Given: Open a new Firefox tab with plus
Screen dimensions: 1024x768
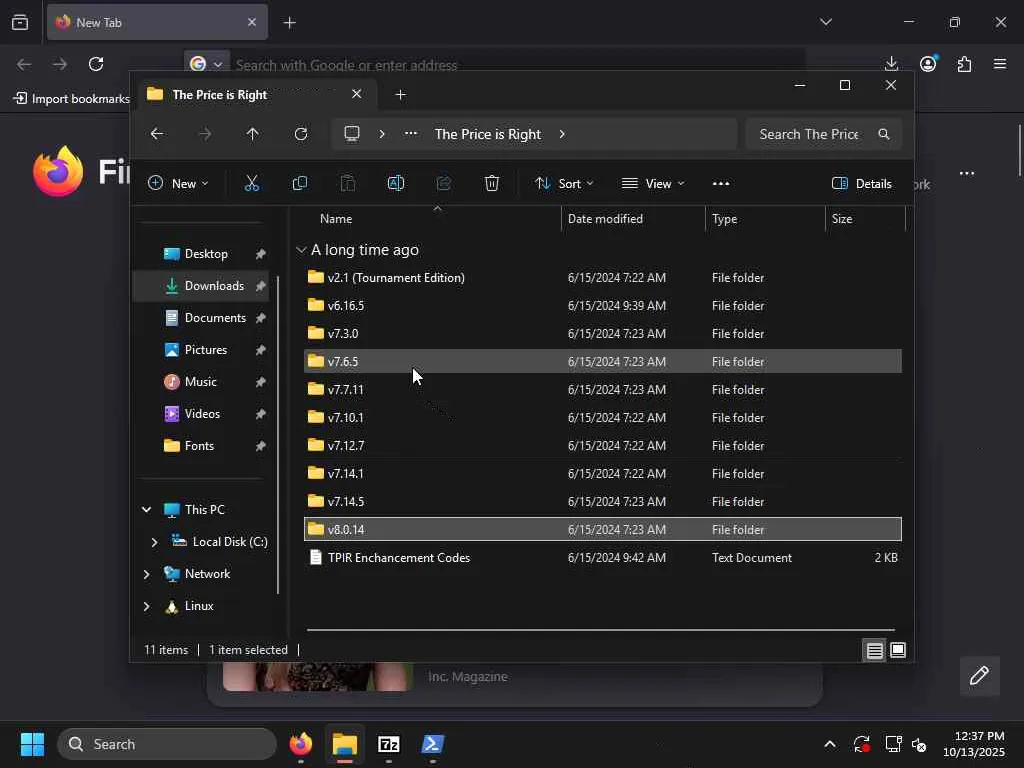Looking at the screenshot, I should point(289,22).
